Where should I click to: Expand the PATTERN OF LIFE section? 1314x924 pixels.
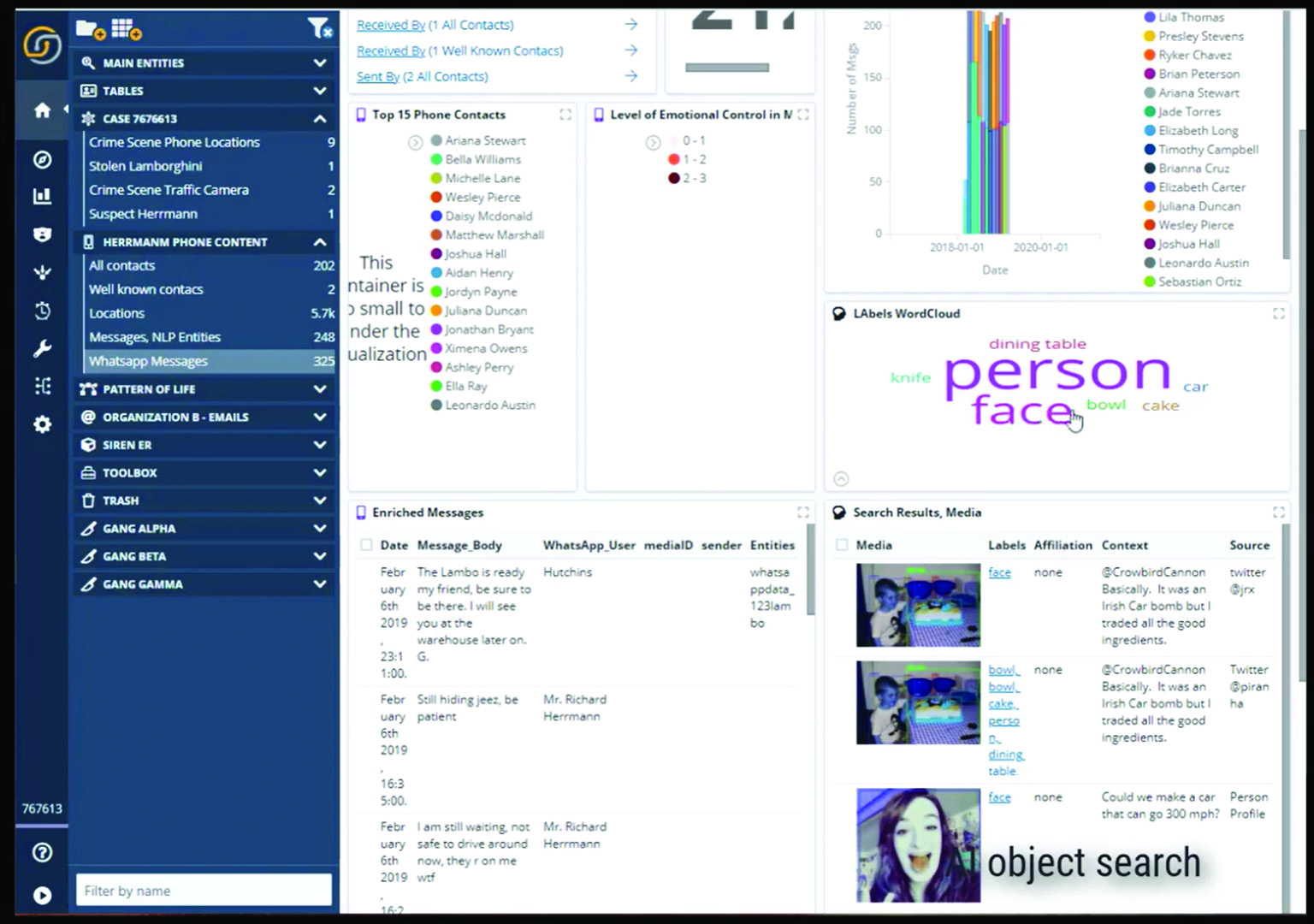(319, 389)
